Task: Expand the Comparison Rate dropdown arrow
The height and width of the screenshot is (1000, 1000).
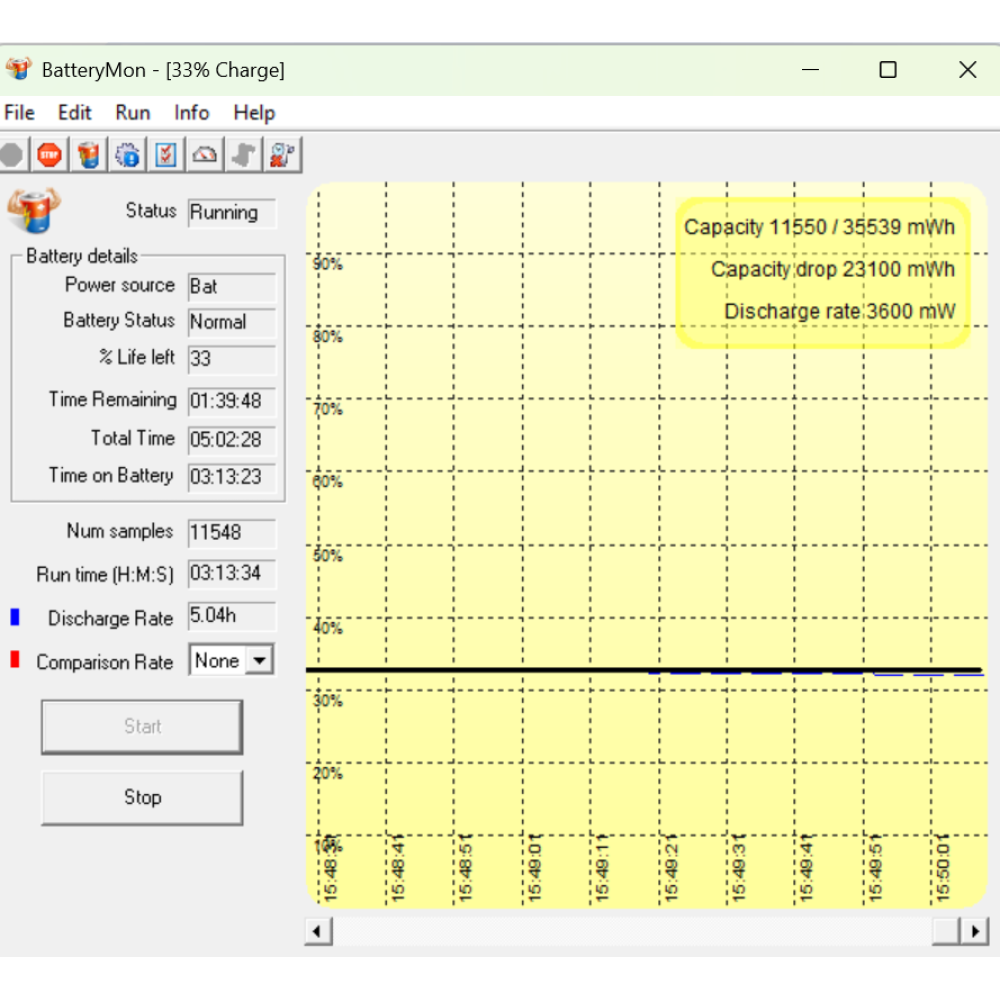Action: [260, 661]
